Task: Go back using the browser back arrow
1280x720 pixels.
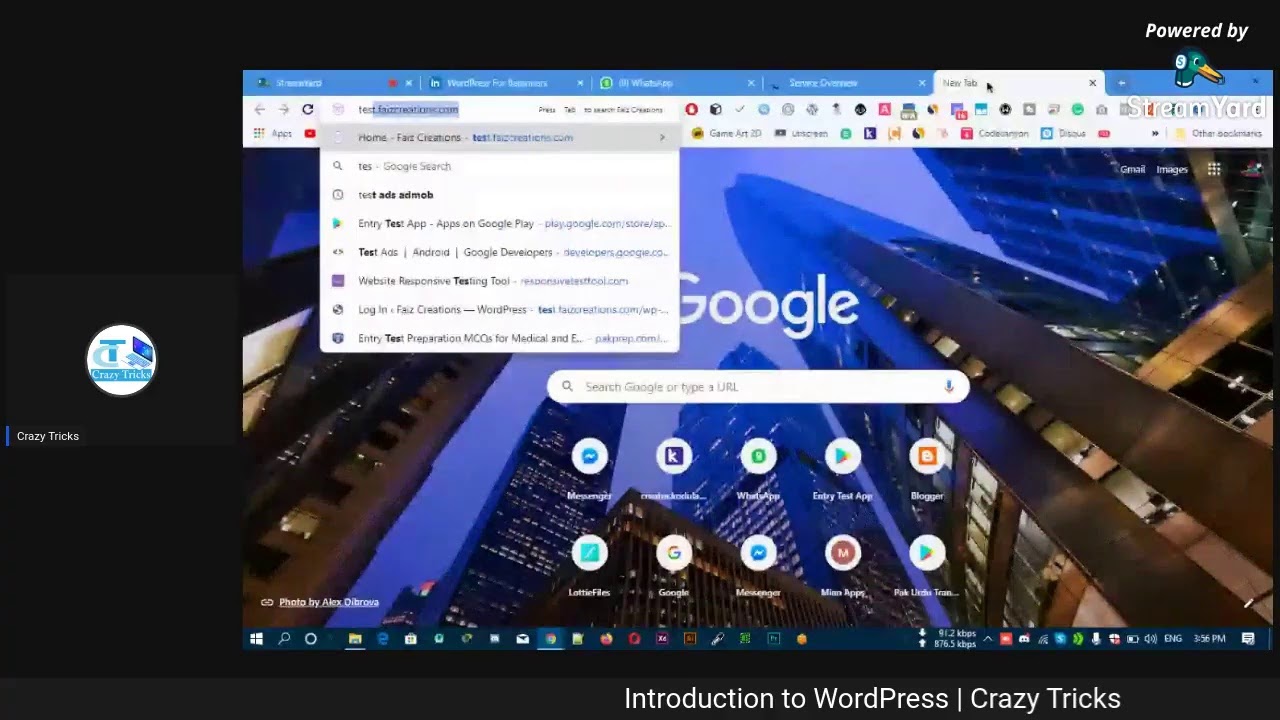Action: 260,110
